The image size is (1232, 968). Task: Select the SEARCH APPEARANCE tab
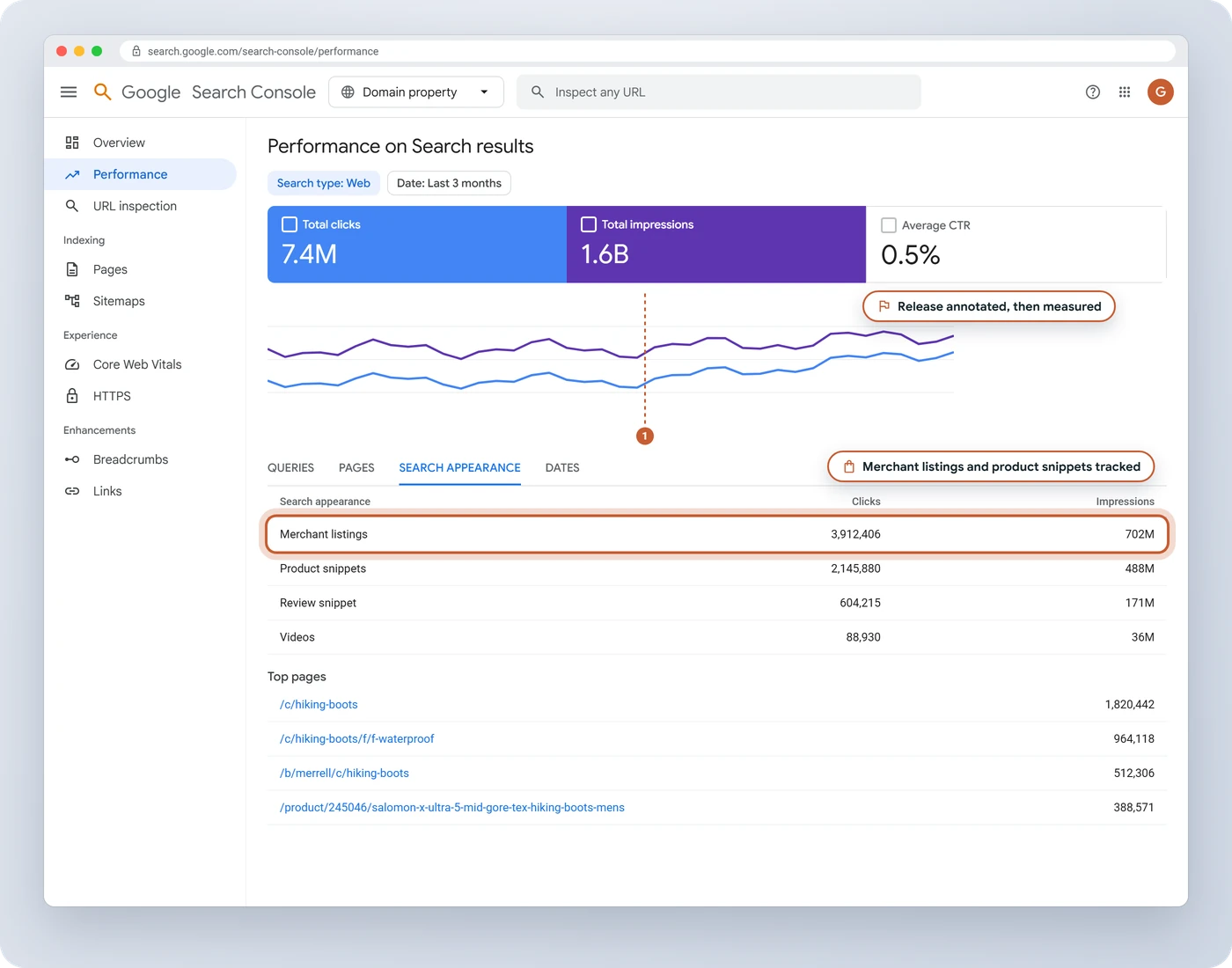(x=459, y=468)
